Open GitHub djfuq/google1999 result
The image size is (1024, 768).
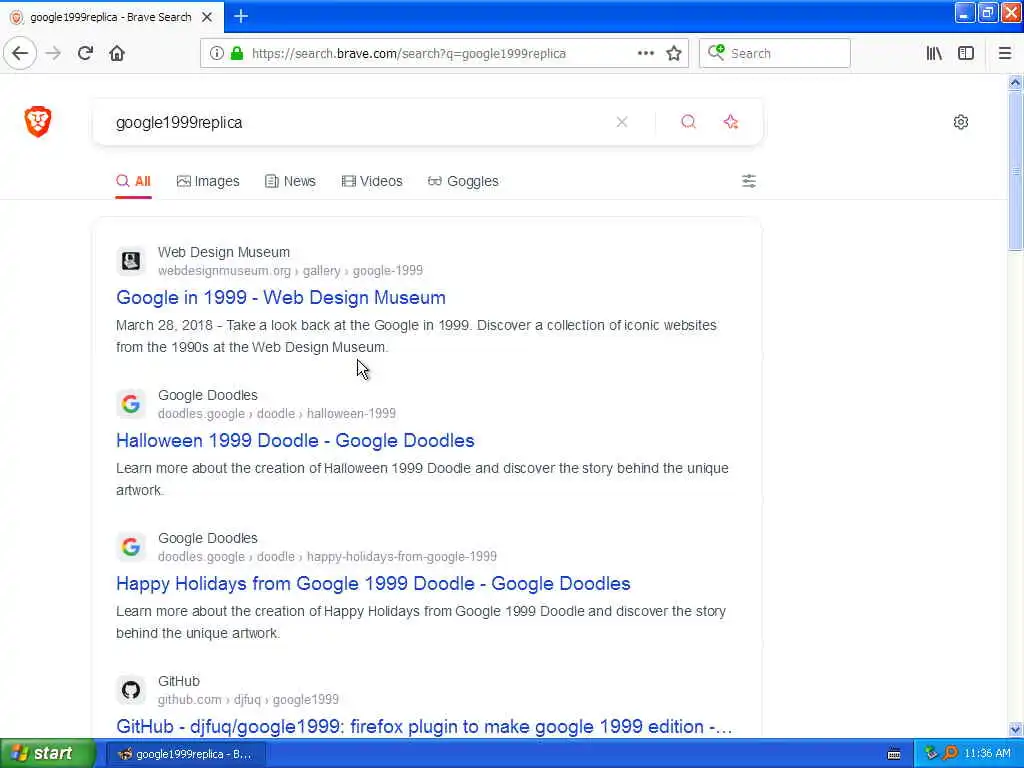(424, 727)
